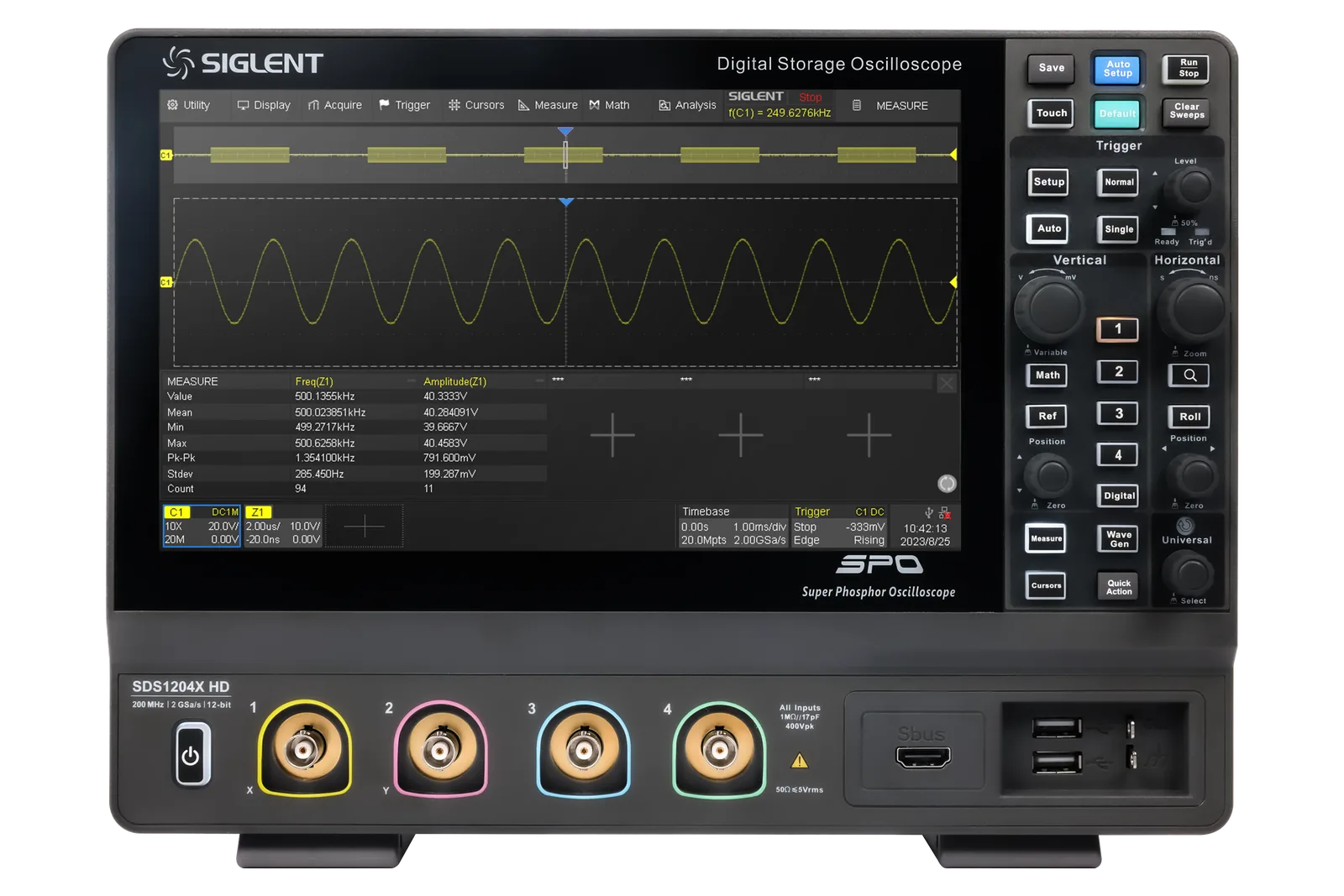The width and height of the screenshot is (1344, 896).
Task: Click the channel 3 blue BNC connector
Action: coord(583,748)
